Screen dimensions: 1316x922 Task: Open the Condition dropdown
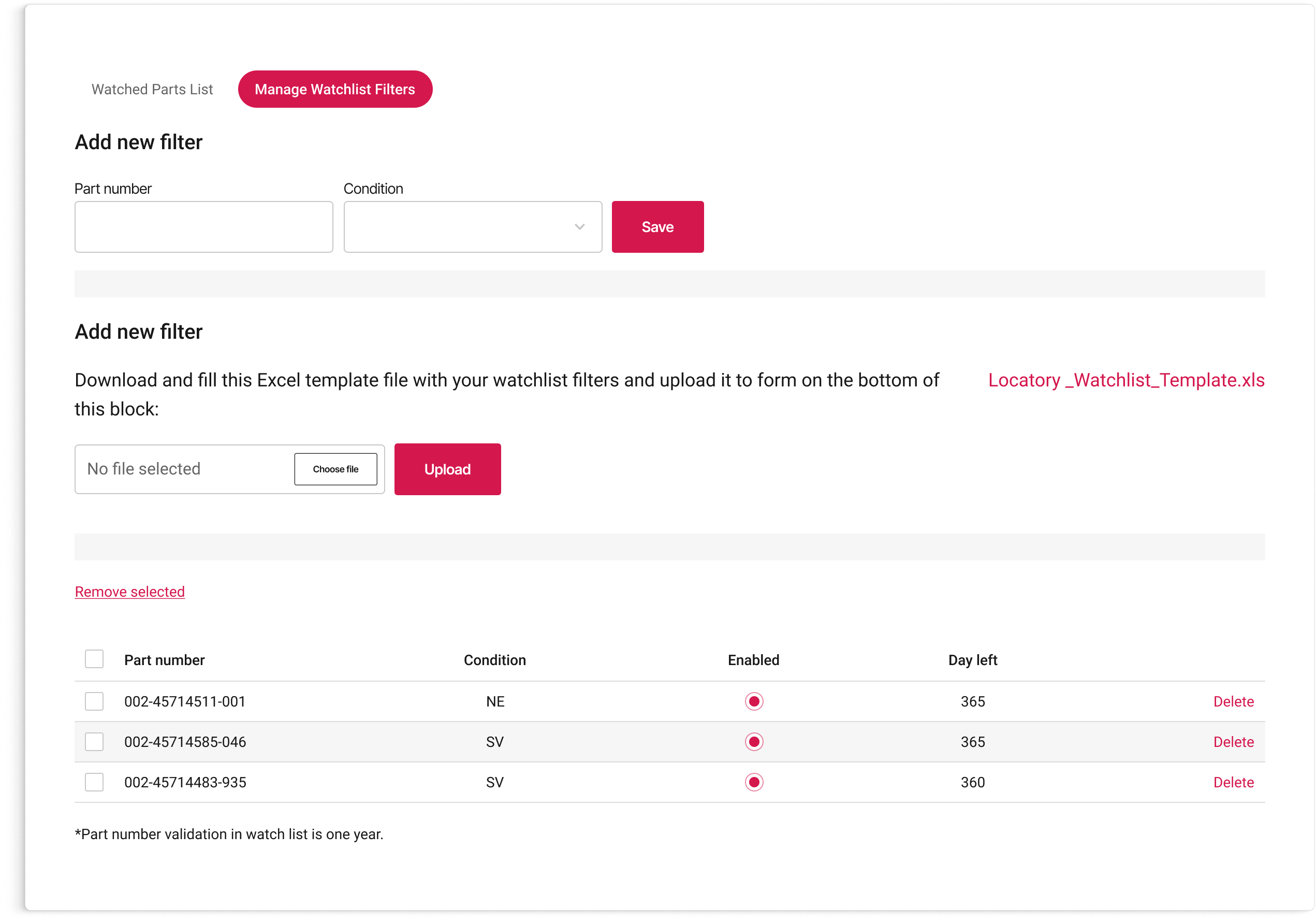point(472,226)
